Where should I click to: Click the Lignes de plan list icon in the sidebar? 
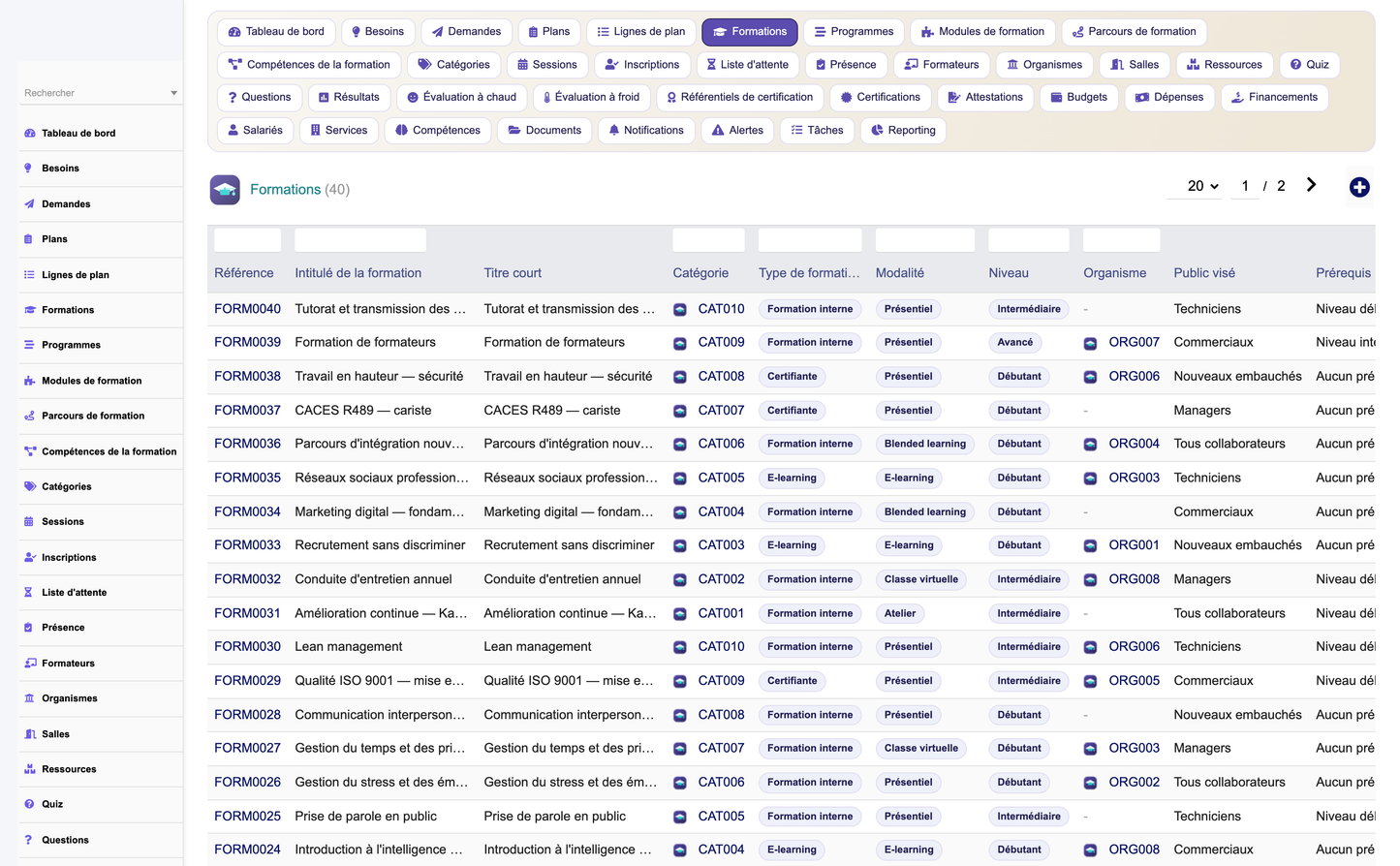(x=29, y=275)
